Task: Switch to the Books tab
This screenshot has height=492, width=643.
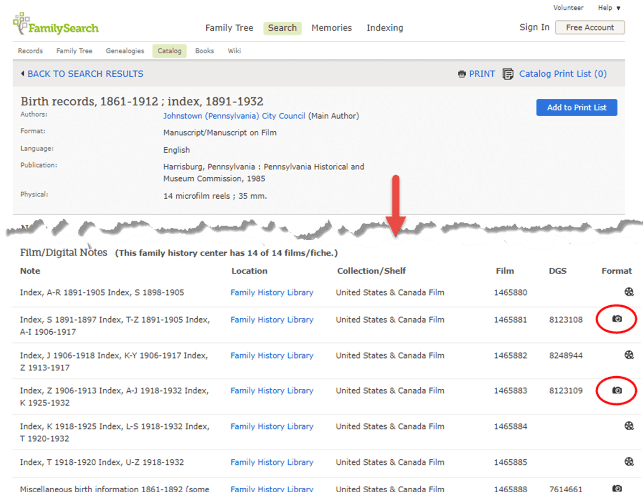Action: pyautogui.click(x=204, y=51)
